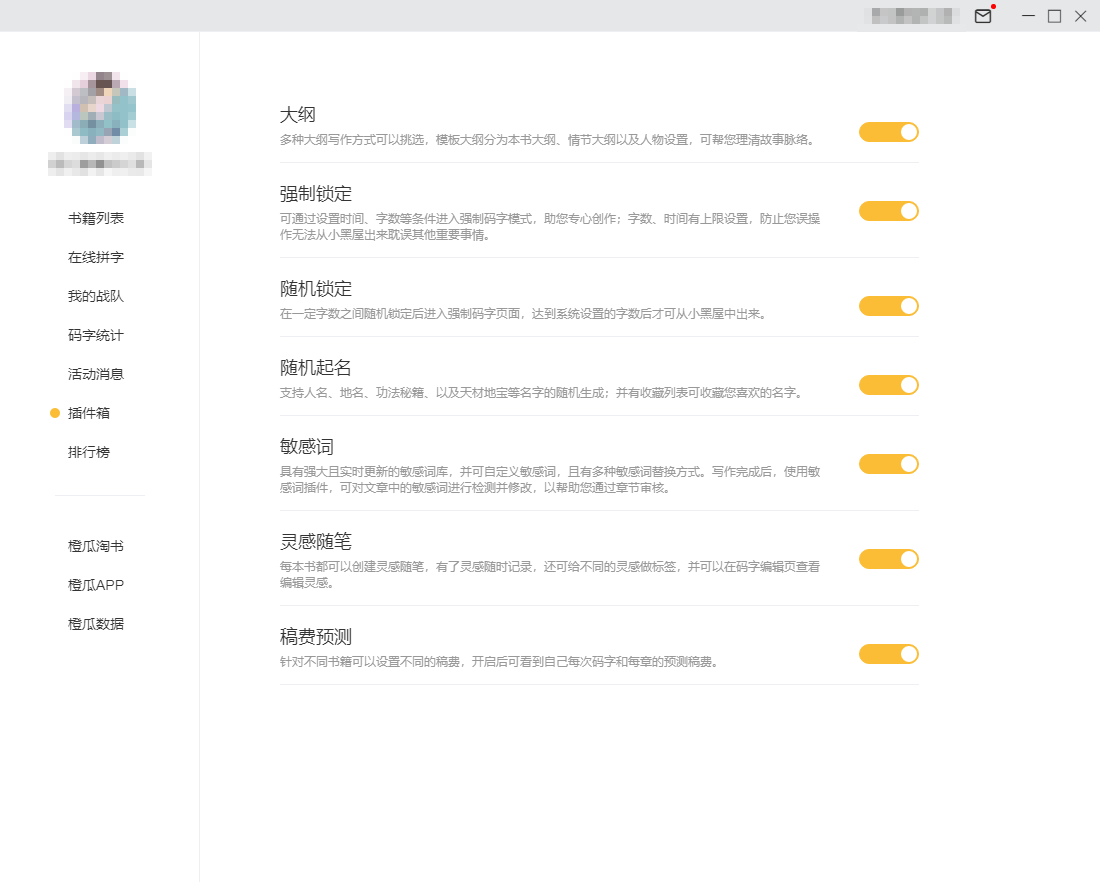1100x882 pixels.
Task: Toggle the 灵感随笔 inspiration notes switch
Action: tap(888, 559)
